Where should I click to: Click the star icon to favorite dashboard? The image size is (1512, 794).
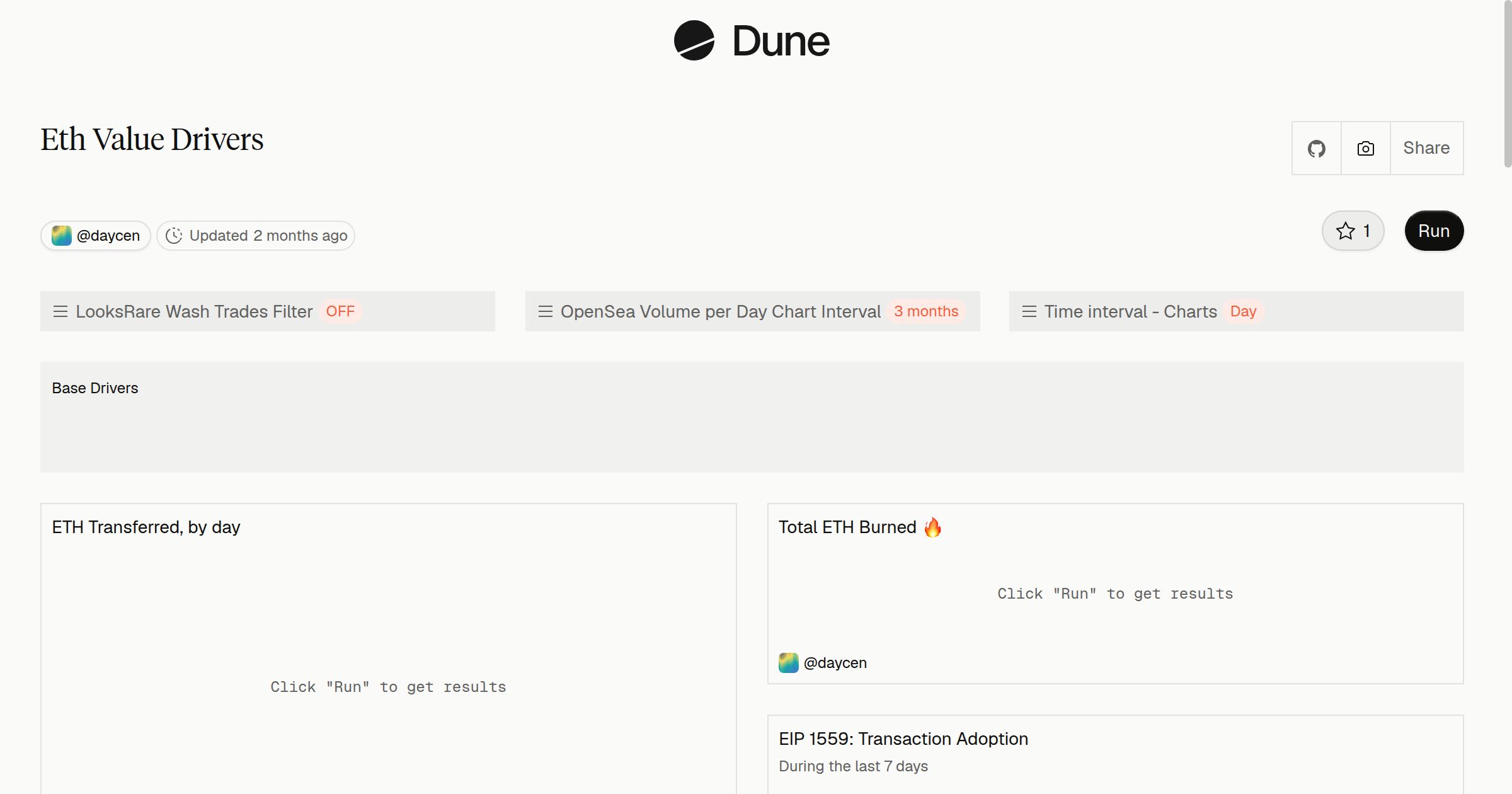pos(1345,231)
